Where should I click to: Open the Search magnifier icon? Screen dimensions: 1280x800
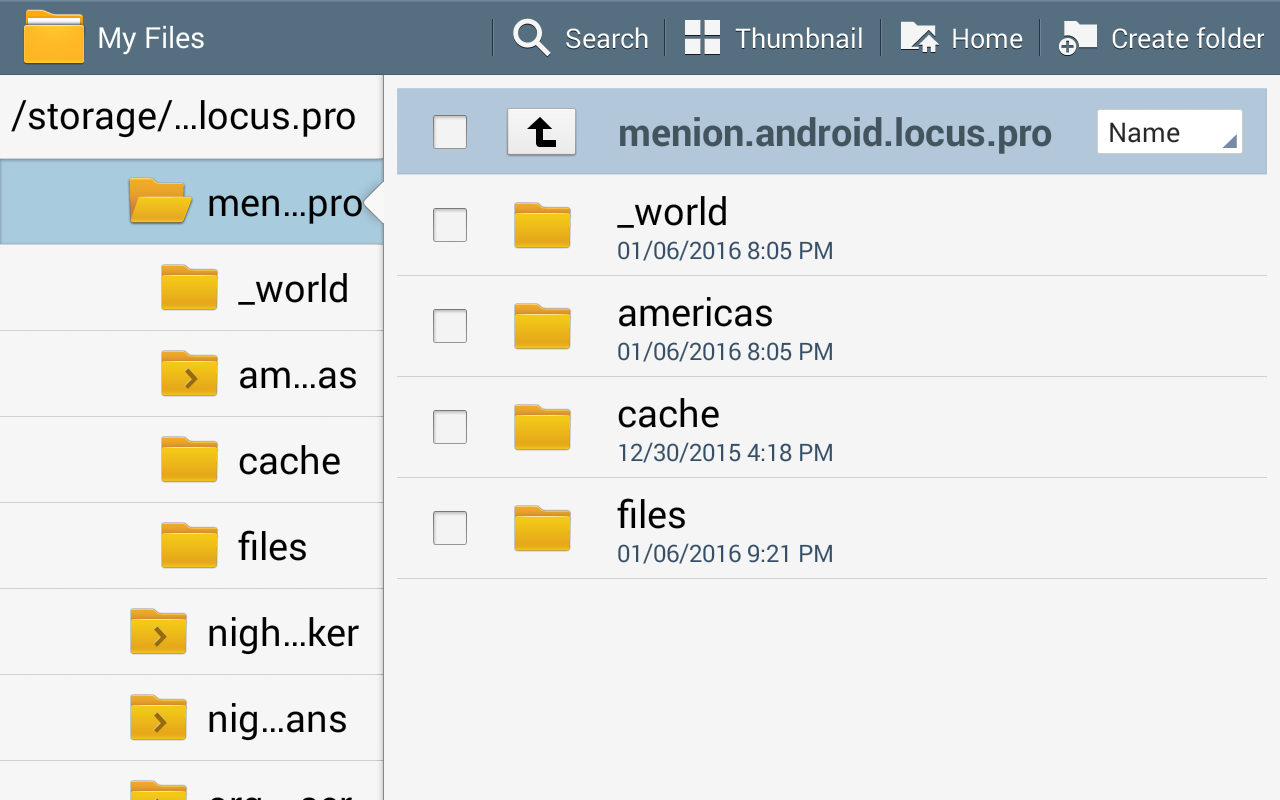coord(531,38)
